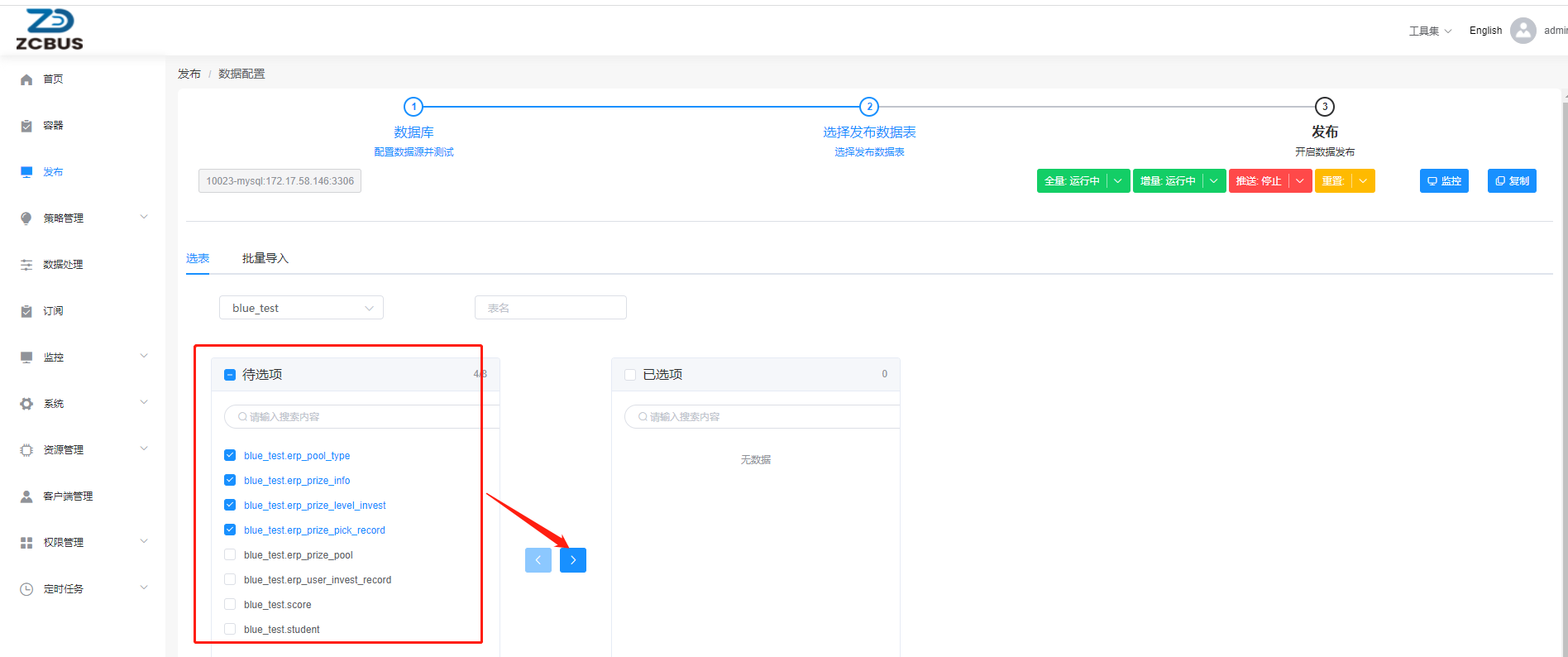This screenshot has width=1568, height=657.
Task: Click the 监控 monitor button
Action: point(1444,180)
